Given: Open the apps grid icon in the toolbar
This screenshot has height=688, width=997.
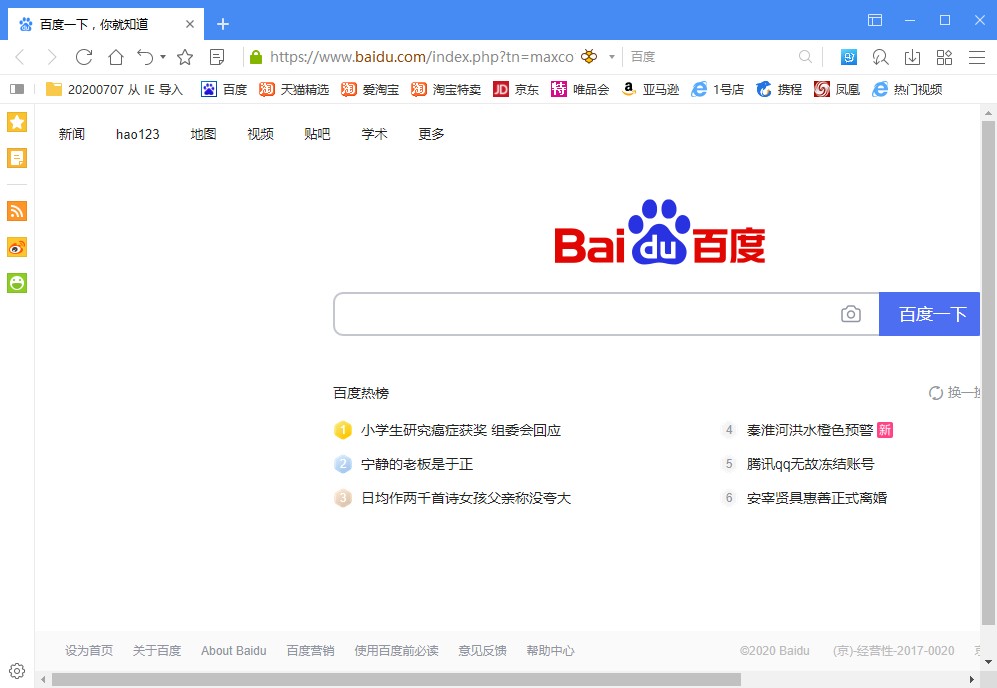Looking at the screenshot, I should point(944,57).
